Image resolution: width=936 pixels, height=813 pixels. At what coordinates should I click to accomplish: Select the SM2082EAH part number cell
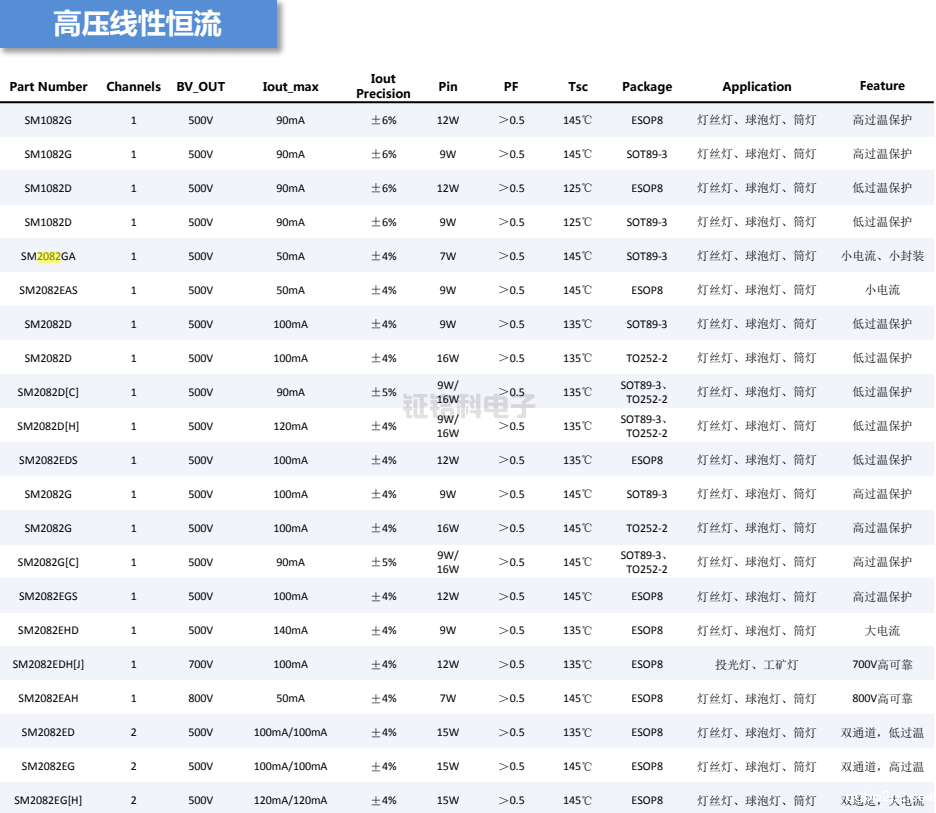(48, 698)
